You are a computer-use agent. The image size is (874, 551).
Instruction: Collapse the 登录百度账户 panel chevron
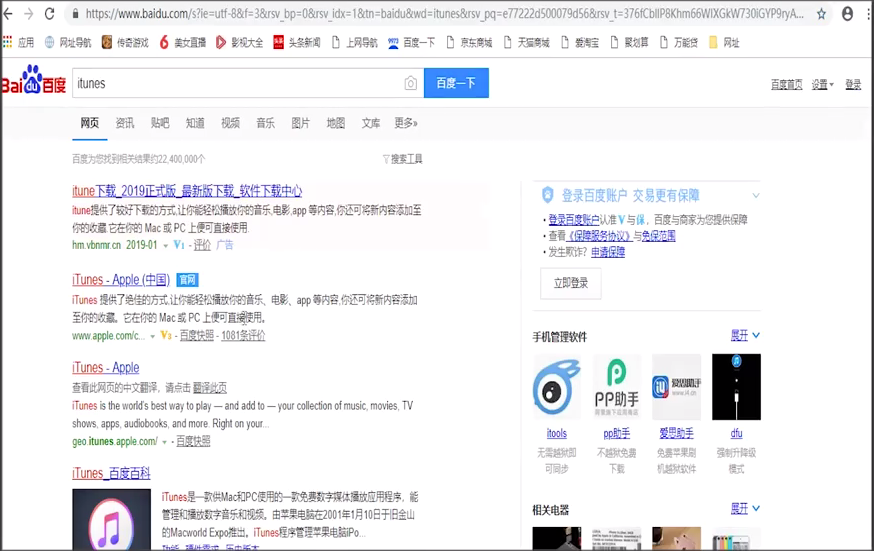(756, 196)
